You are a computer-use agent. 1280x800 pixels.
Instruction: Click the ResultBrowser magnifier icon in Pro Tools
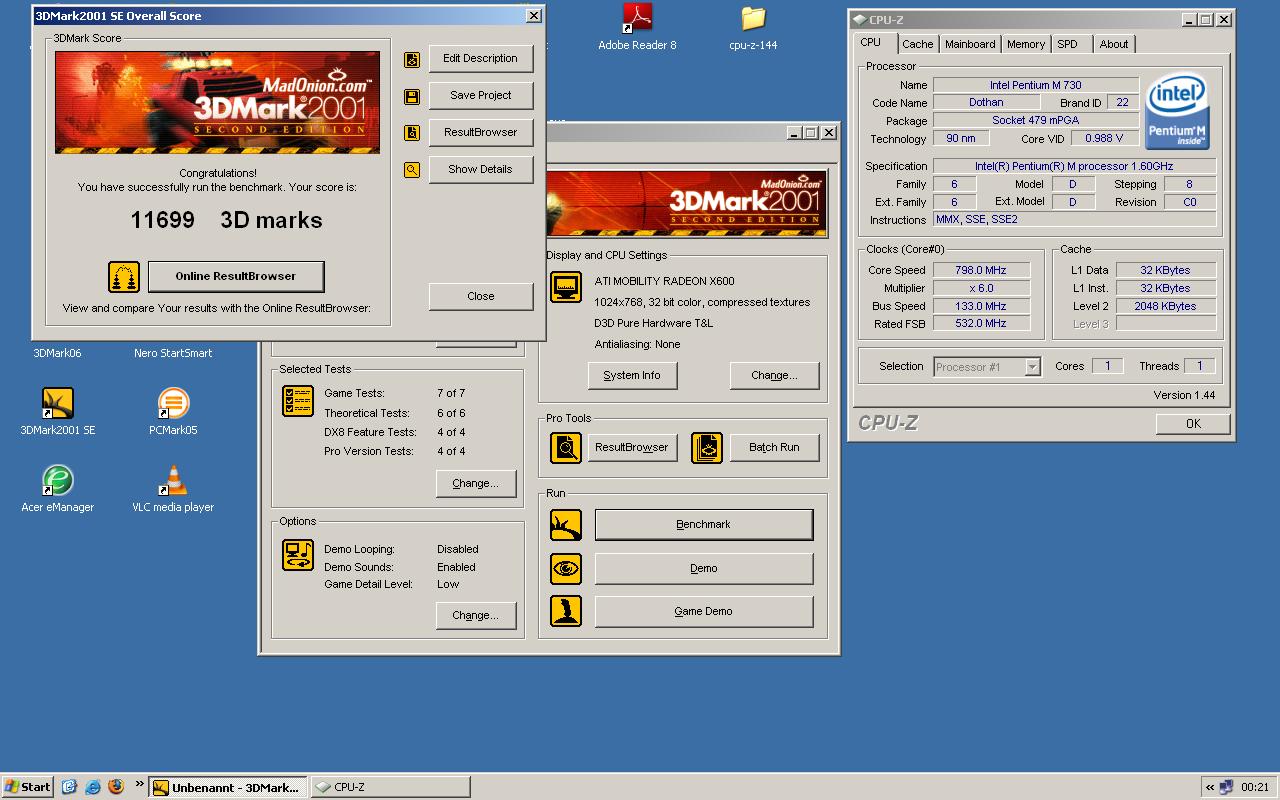(566, 447)
